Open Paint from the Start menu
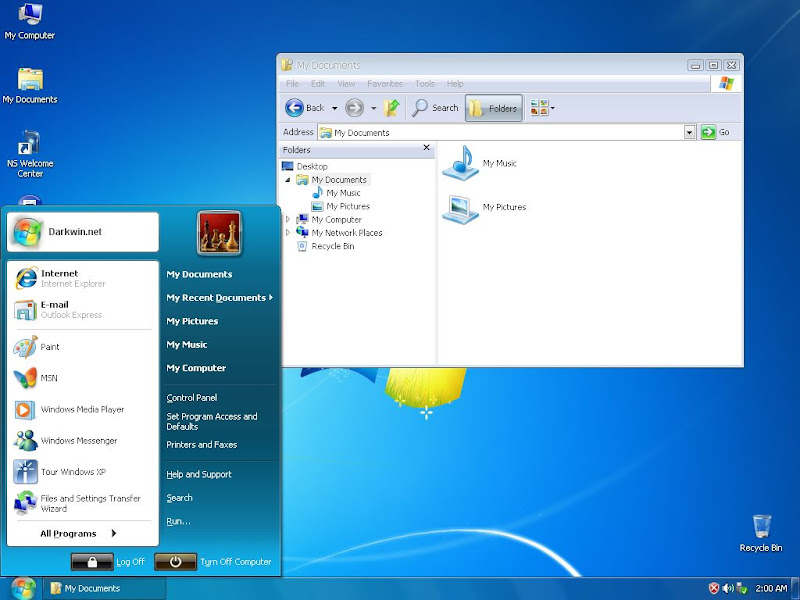This screenshot has height=600, width=800. coord(49,347)
